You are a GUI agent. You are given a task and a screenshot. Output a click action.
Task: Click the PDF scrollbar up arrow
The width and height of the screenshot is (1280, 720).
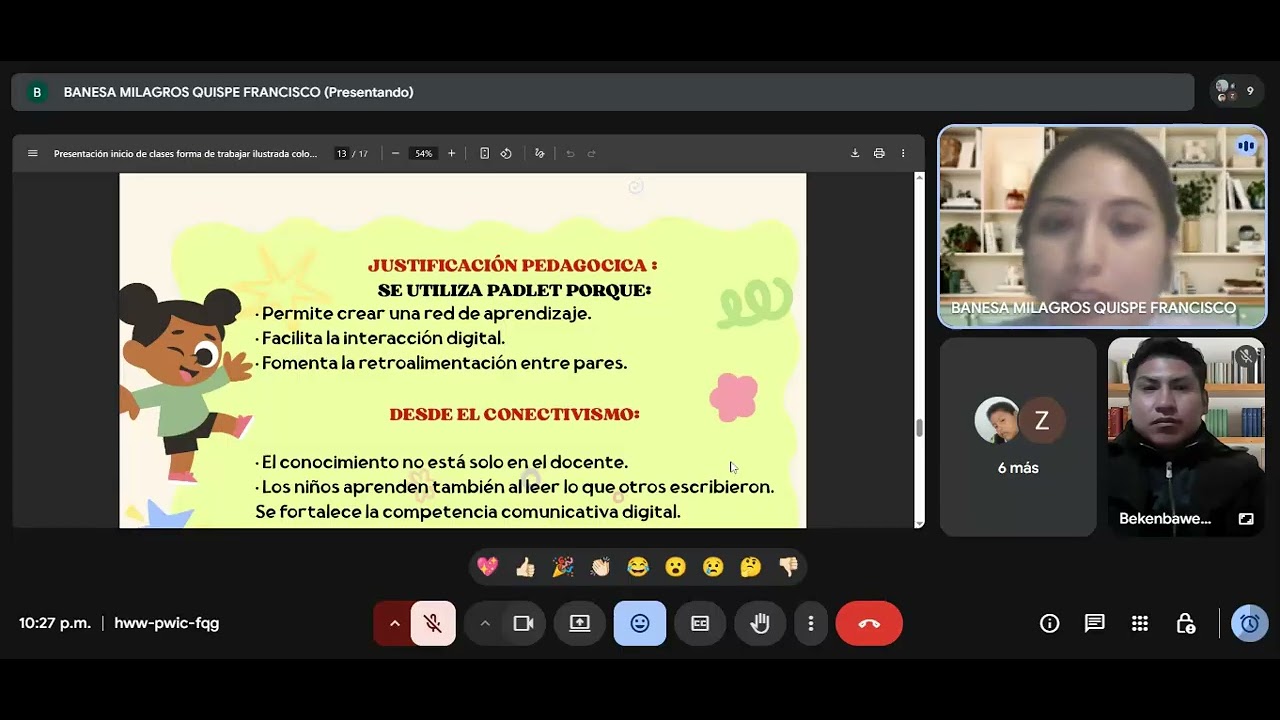click(919, 178)
